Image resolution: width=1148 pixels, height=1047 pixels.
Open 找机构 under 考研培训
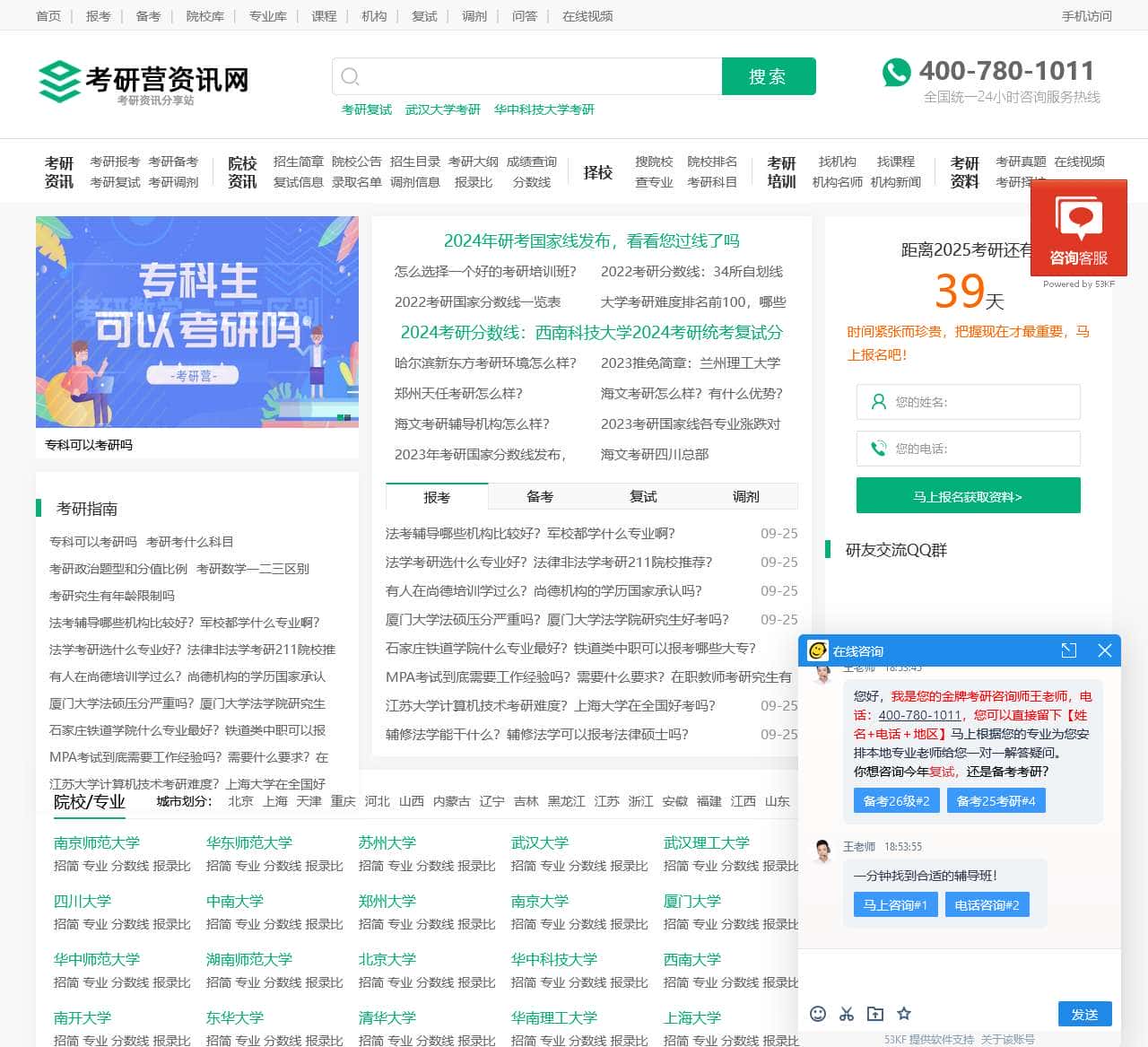click(x=838, y=161)
